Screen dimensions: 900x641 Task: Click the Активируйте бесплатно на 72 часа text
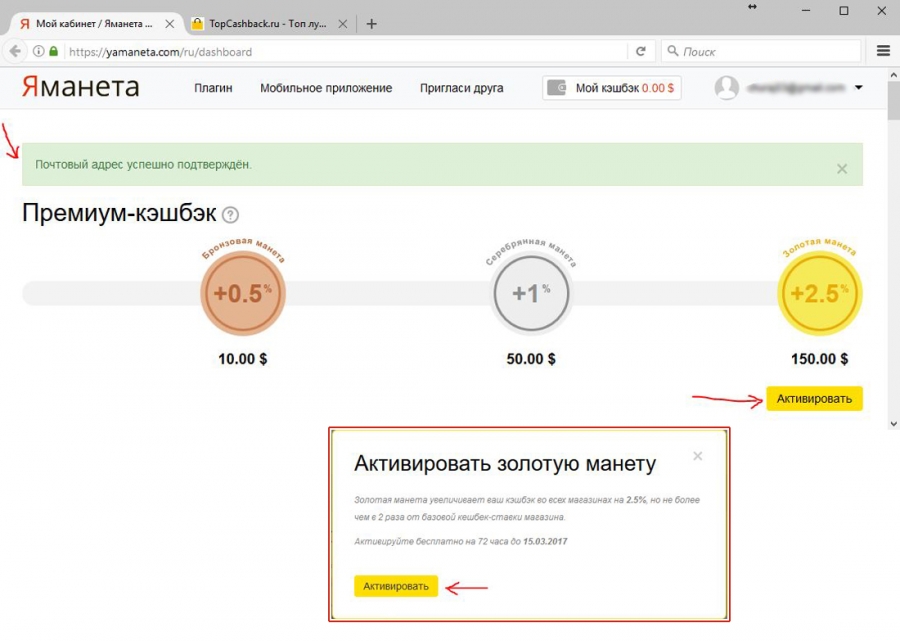460,541
